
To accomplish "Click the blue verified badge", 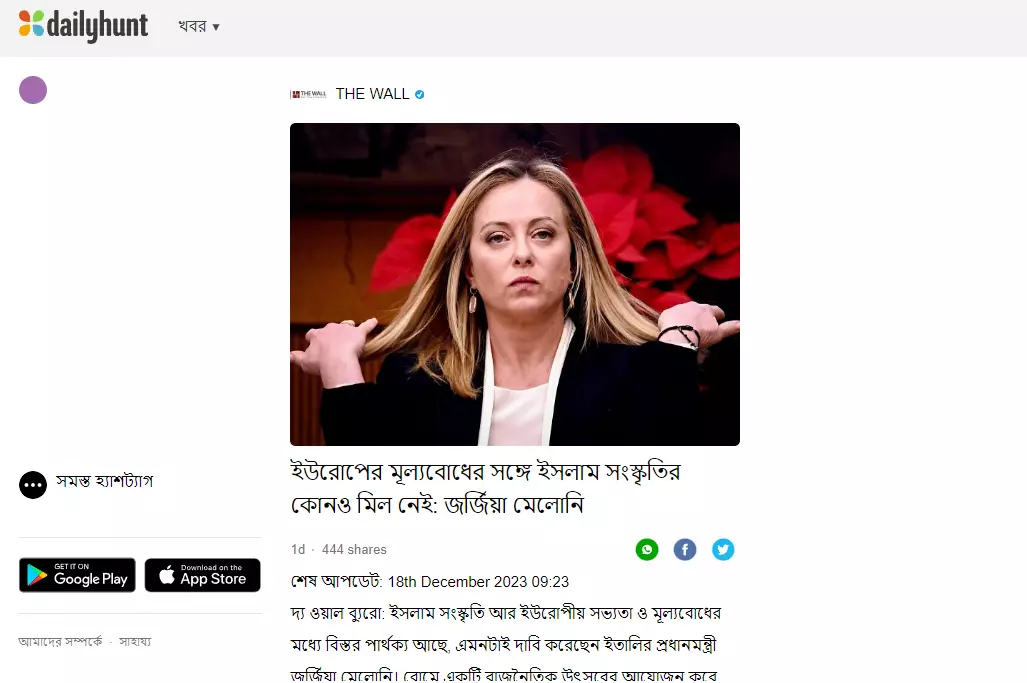I will click(x=420, y=94).
